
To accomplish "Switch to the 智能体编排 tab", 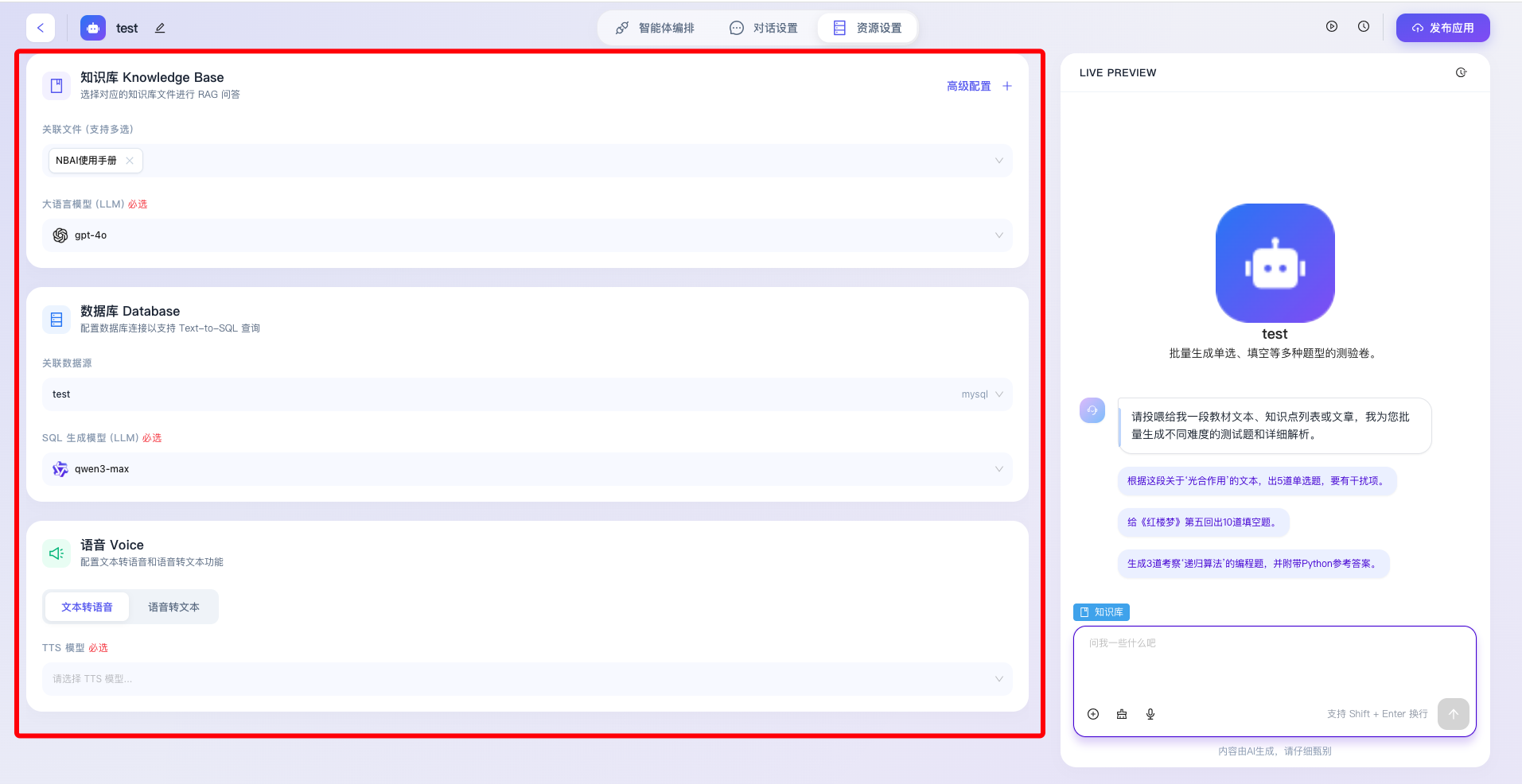I will click(x=655, y=28).
